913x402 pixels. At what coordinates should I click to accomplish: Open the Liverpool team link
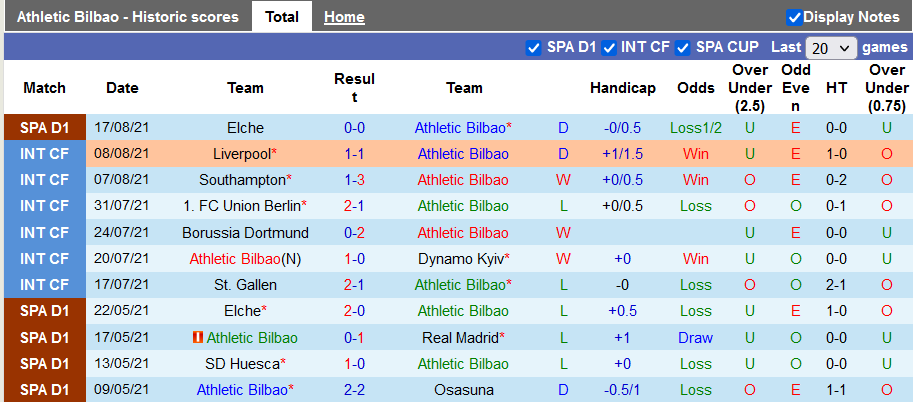242,154
